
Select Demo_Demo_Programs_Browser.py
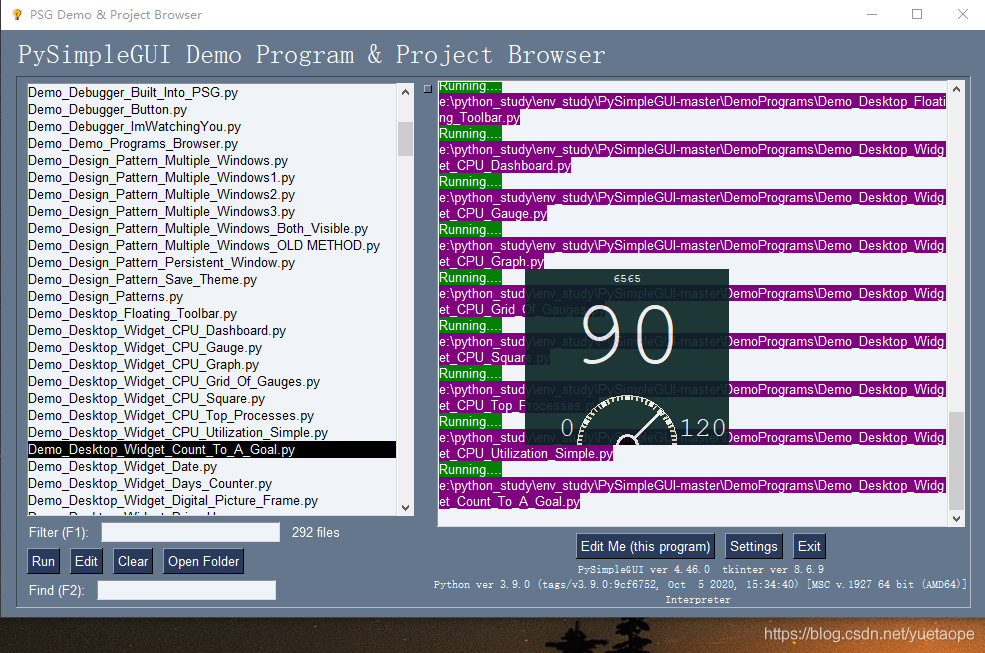[212, 143]
